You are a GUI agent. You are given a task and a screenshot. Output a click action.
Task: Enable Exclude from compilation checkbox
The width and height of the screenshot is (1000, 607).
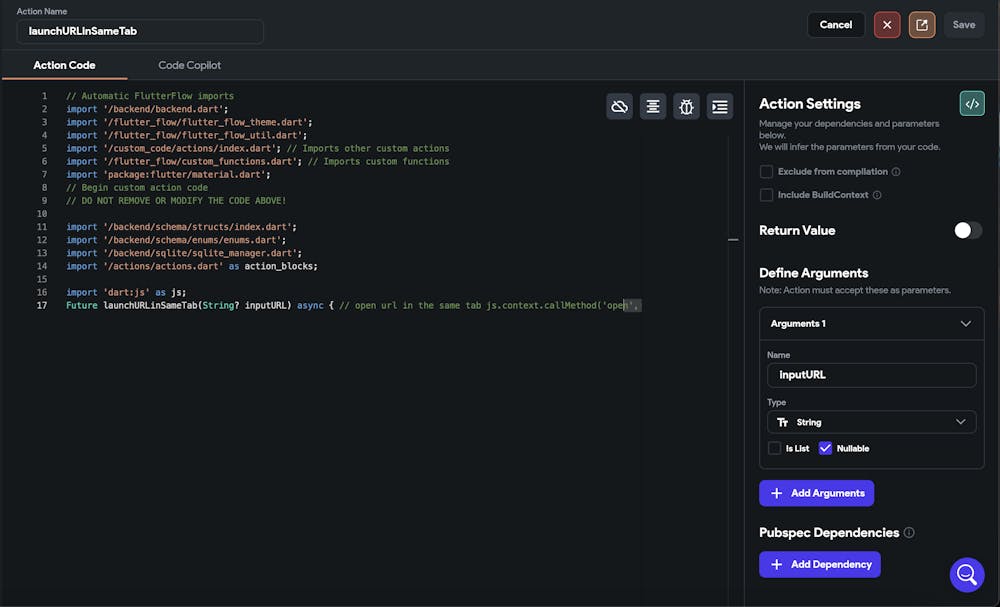click(x=767, y=172)
